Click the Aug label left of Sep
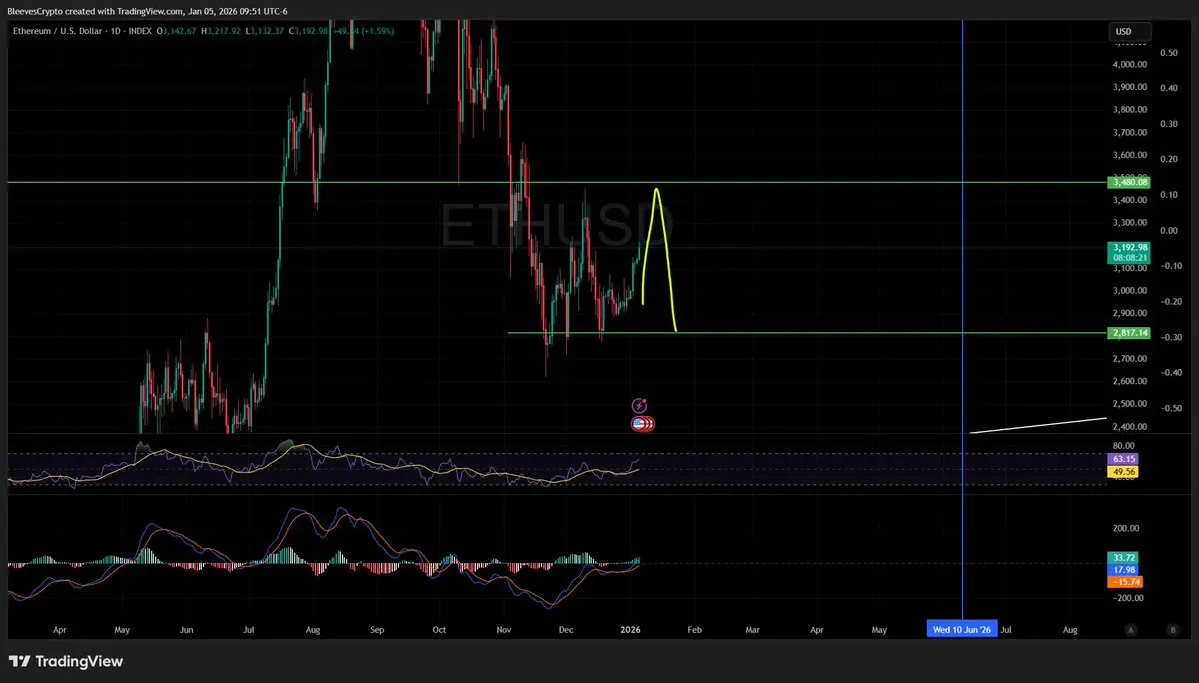The height and width of the screenshot is (683, 1199). (313, 630)
